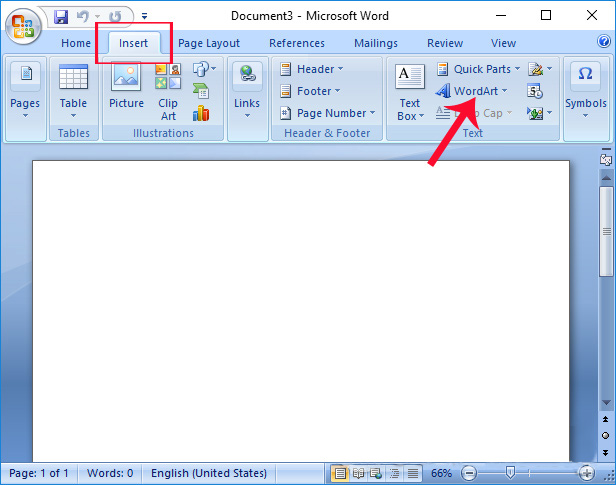Click the Drop Cap button
The image size is (616, 485).
click(x=474, y=113)
